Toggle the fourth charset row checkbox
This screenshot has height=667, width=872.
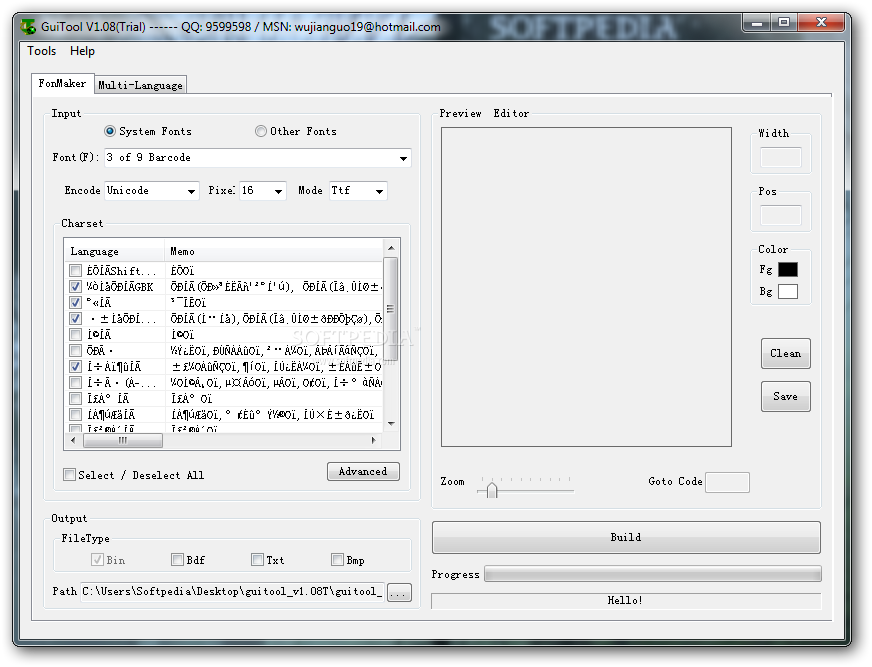coord(75,319)
